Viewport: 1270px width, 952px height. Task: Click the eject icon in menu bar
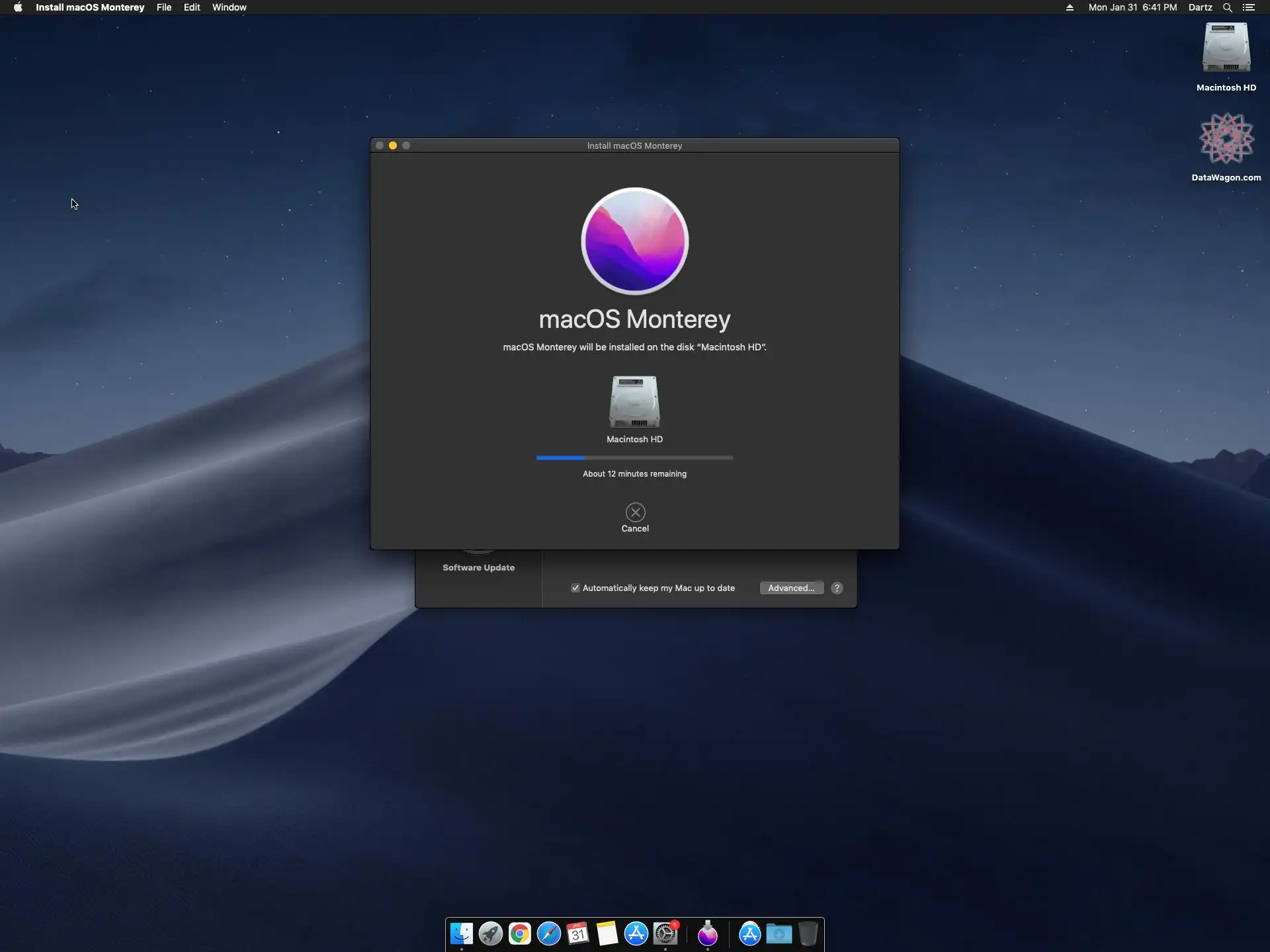(x=1070, y=7)
